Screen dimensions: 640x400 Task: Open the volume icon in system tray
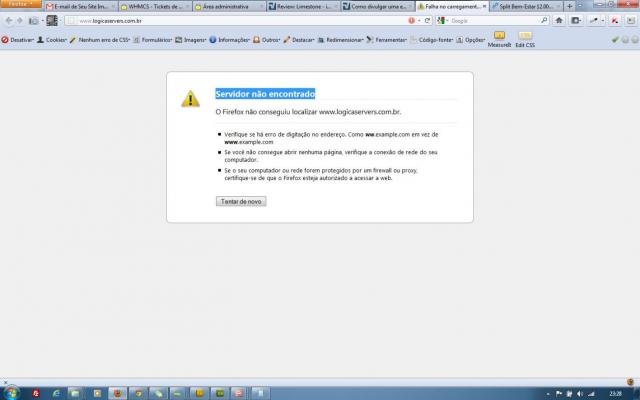pos(580,393)
